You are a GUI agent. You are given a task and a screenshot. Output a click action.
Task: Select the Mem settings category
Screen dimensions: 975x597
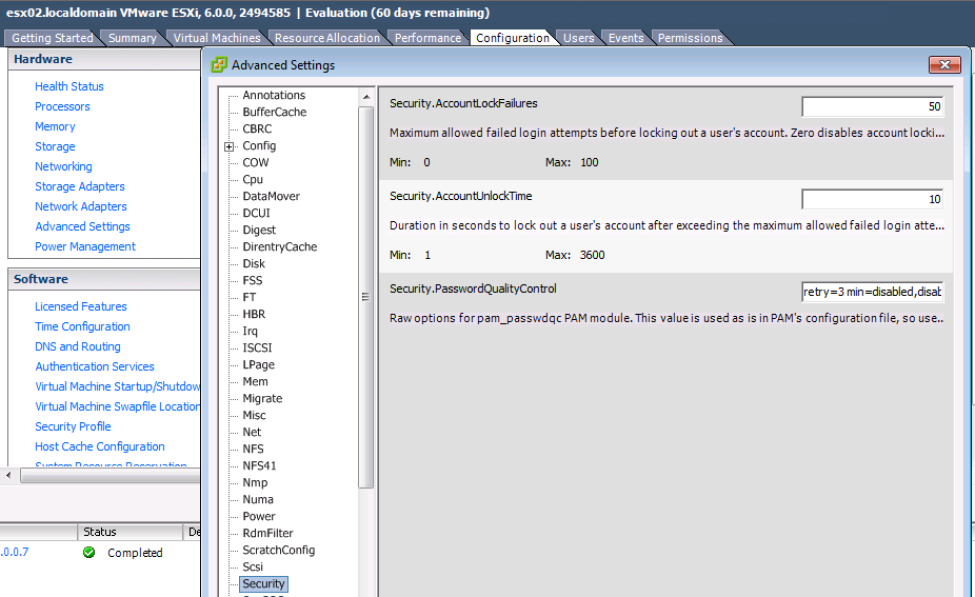255,381
